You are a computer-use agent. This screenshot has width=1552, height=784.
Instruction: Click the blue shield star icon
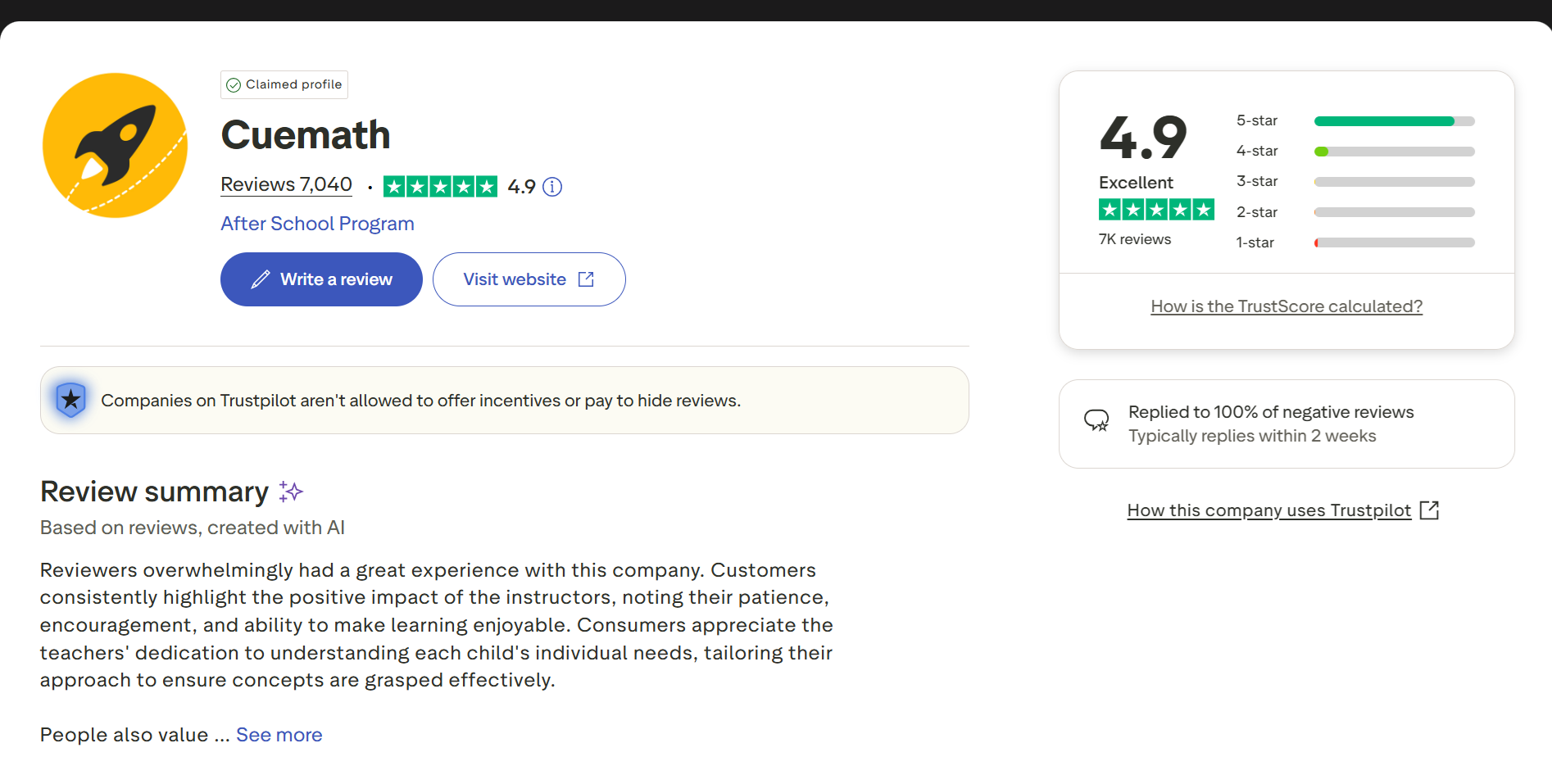click(71, 400)
